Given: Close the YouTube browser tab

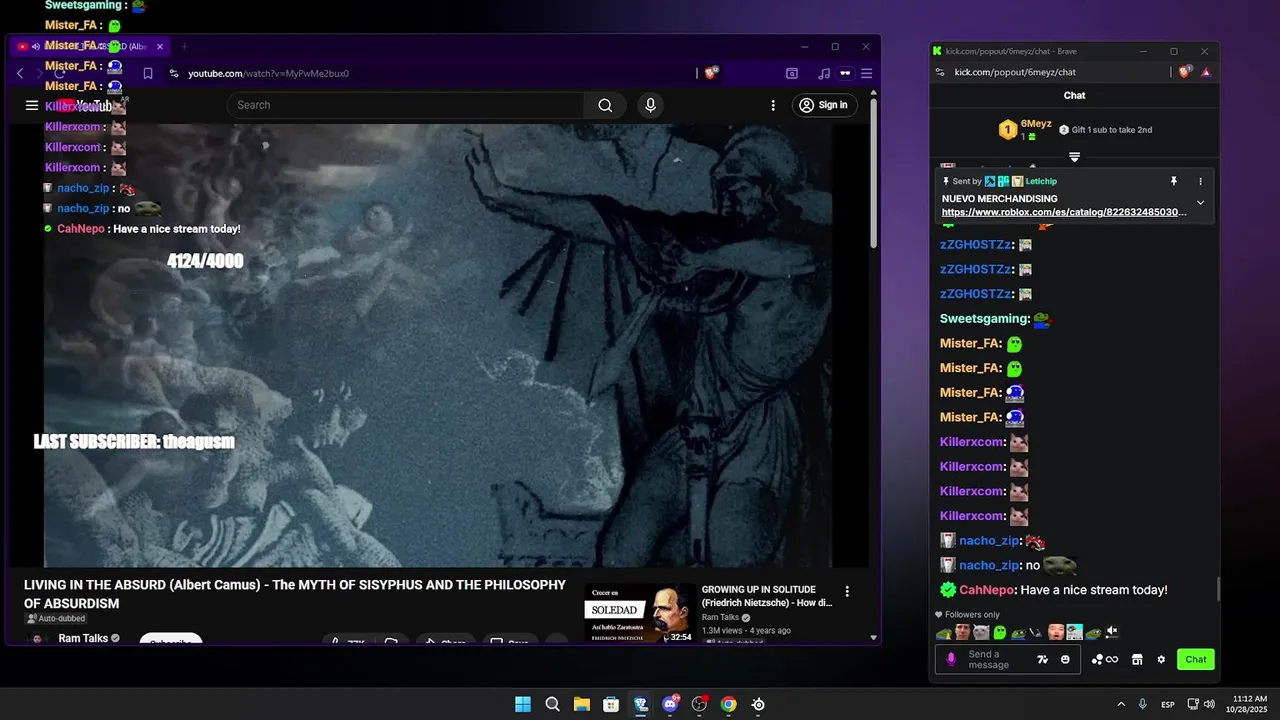Looking at the screenshot, I should (x=159, y=46).
